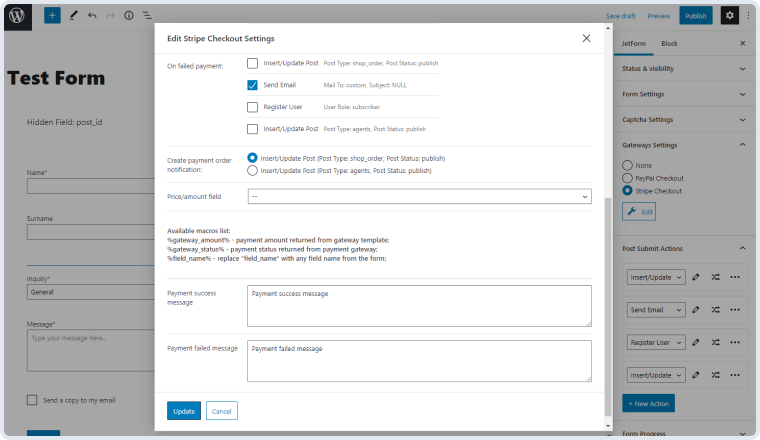Open the list view icon
The image size is (760, 440).
tap(147, 16)
